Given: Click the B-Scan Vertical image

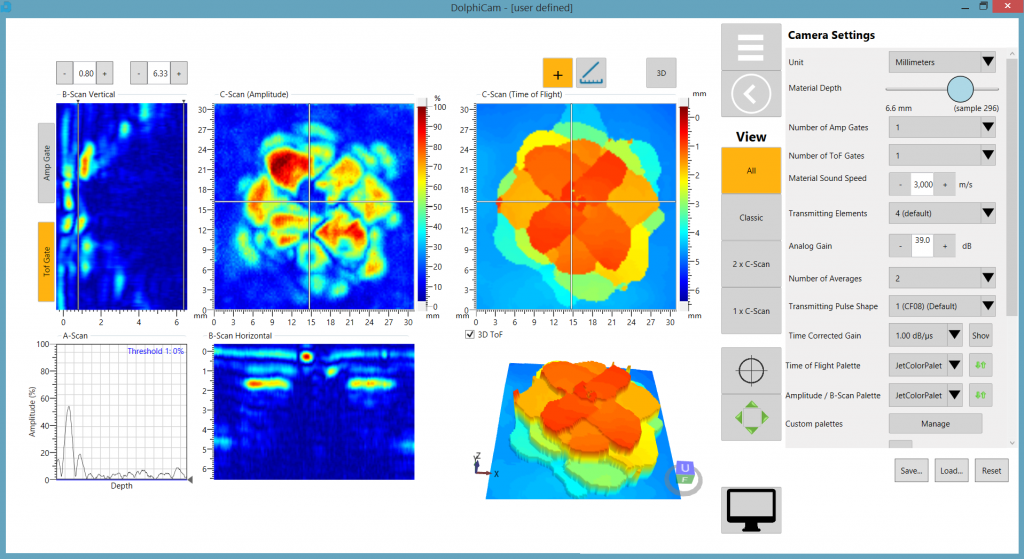Looking at the screenshot, I should tap(122, 206).
